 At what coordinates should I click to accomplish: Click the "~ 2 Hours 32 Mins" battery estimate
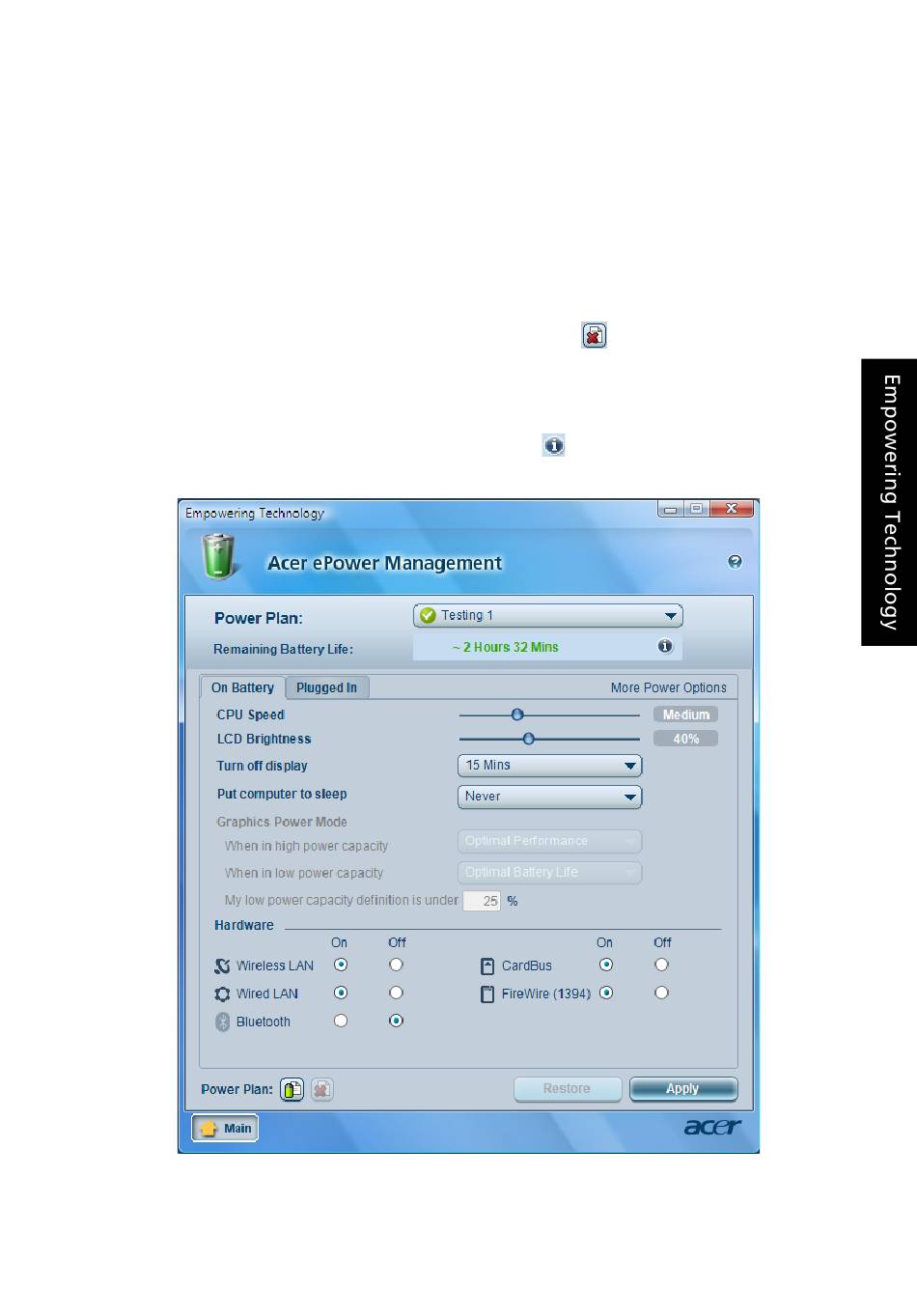pyautogui.click(x=506, y=647)
